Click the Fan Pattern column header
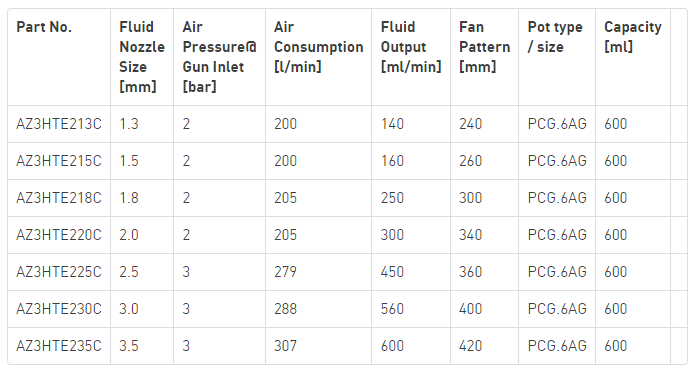 tap(484, 47)
